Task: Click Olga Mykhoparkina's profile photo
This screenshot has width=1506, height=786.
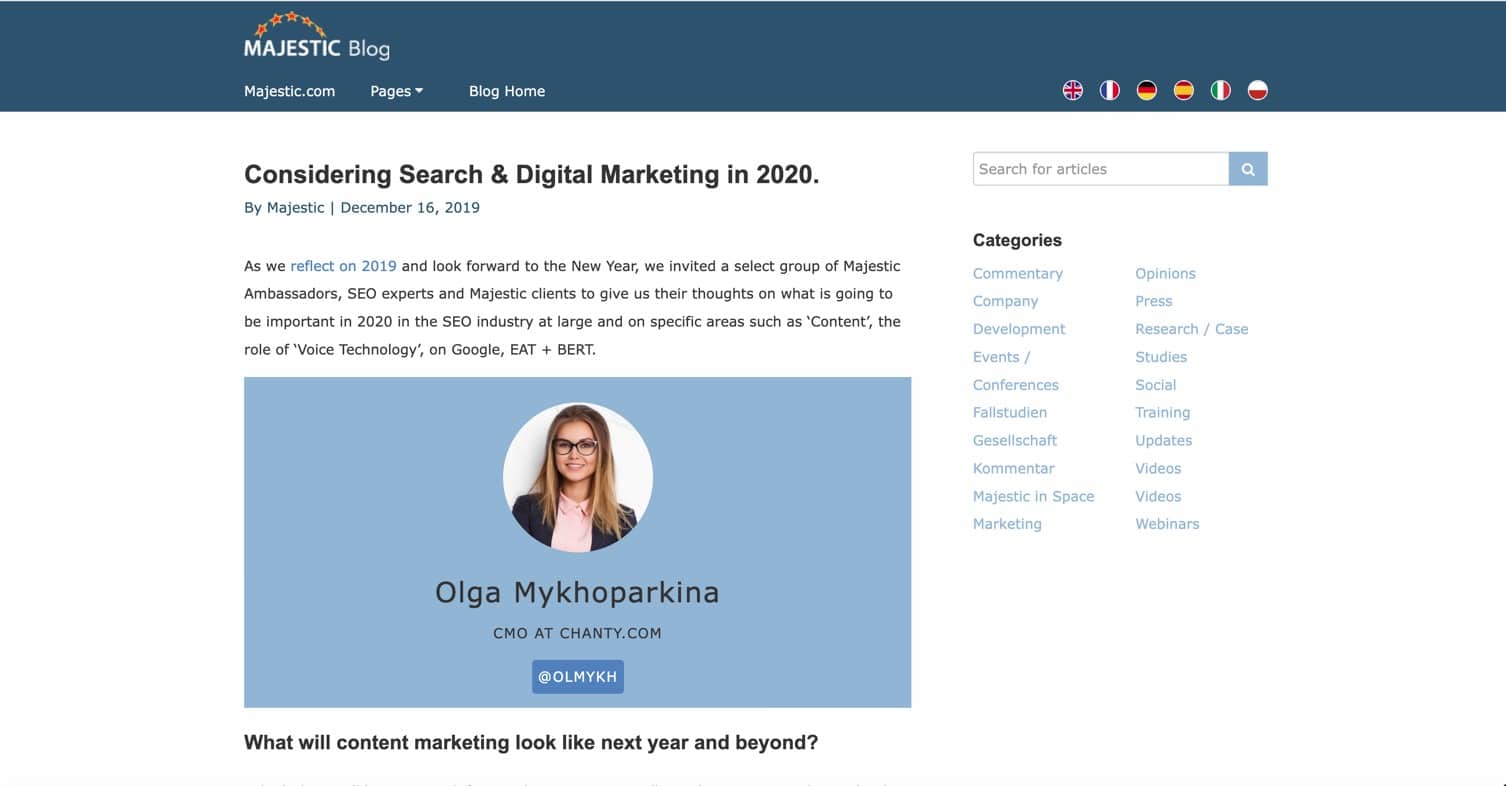Action: 578,478
